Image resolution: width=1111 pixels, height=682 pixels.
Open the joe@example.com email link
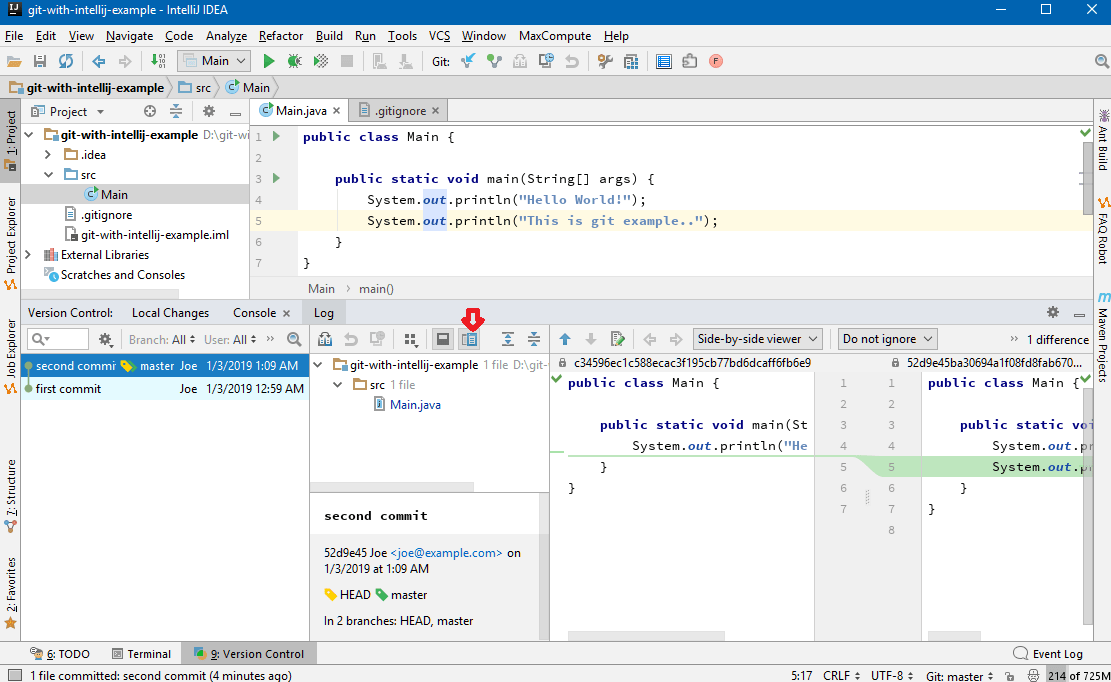[x=446, y=552]
